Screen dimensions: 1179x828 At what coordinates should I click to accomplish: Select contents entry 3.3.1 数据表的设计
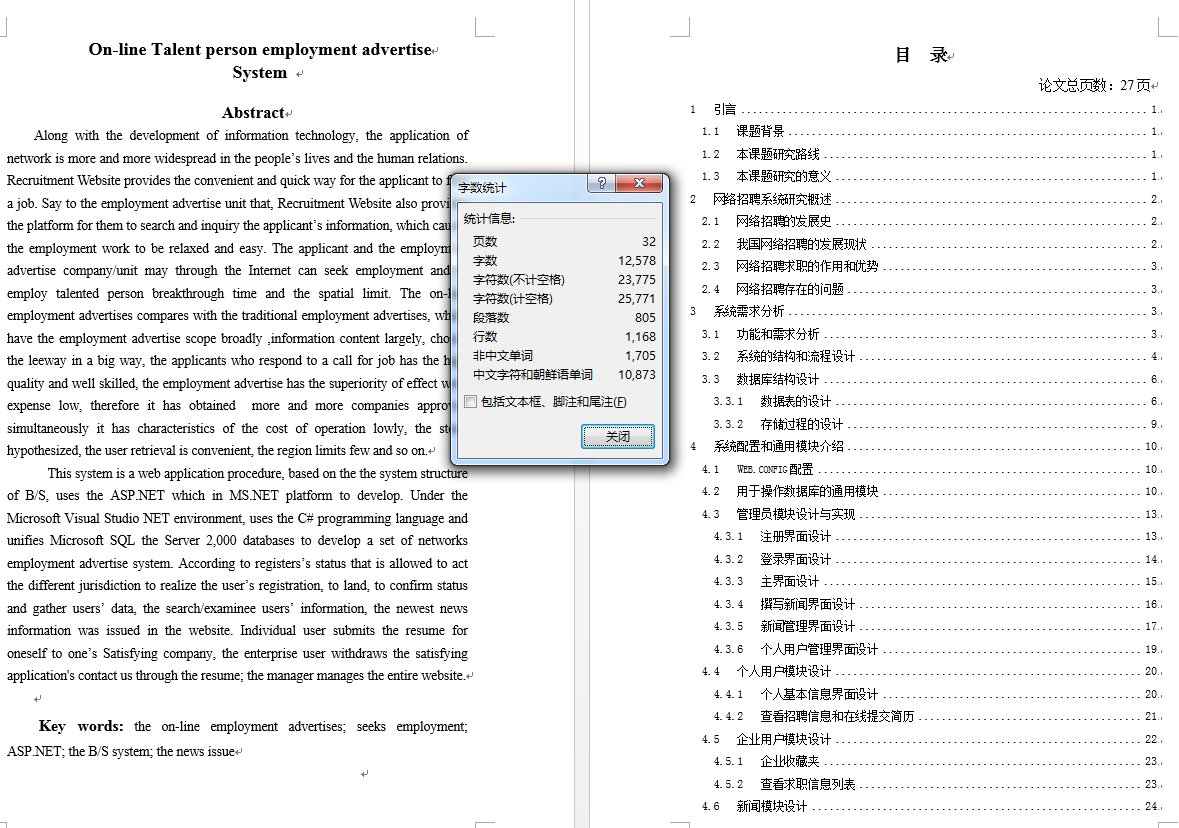[x=938, y=402]
